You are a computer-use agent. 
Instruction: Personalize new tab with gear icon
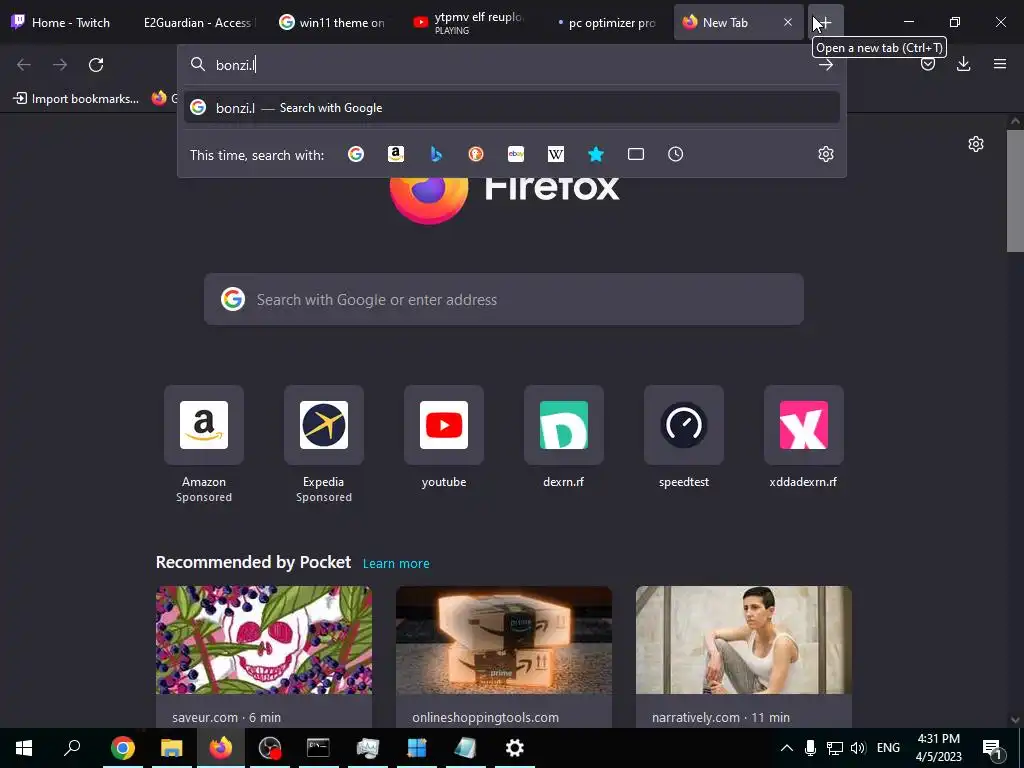(x=976, y=144)
